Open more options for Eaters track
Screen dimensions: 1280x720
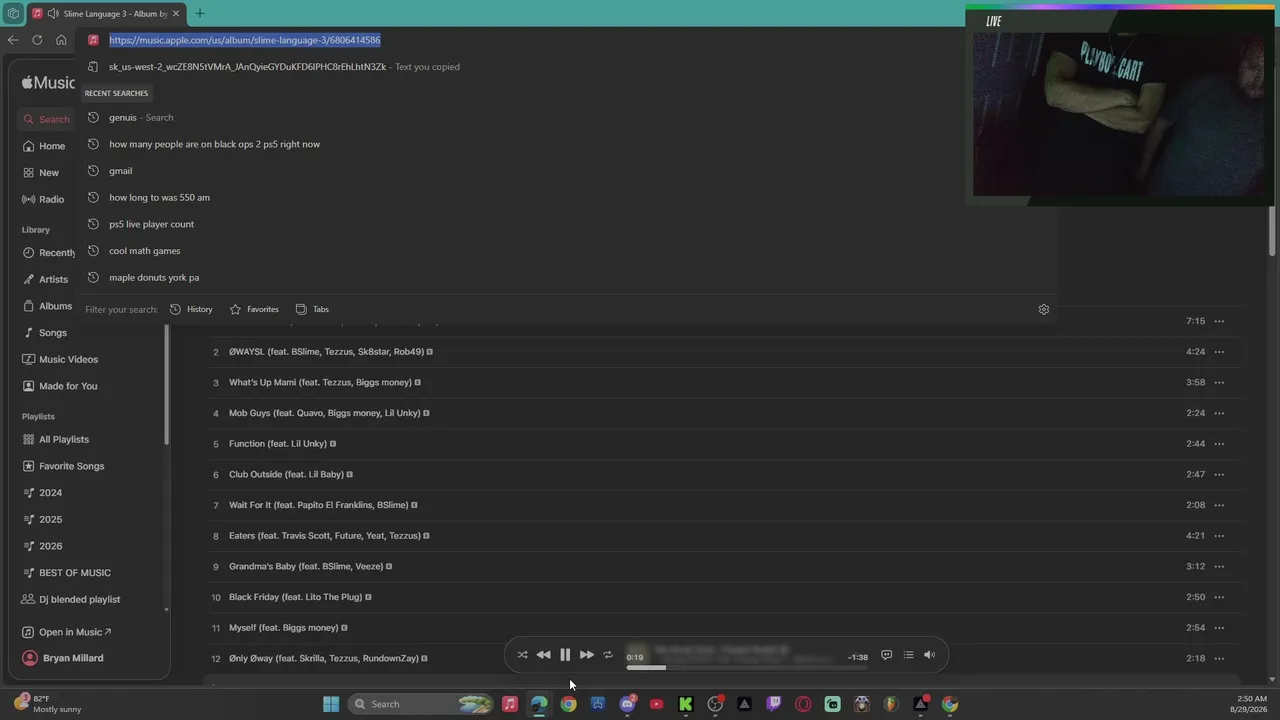click(1219, 536)
